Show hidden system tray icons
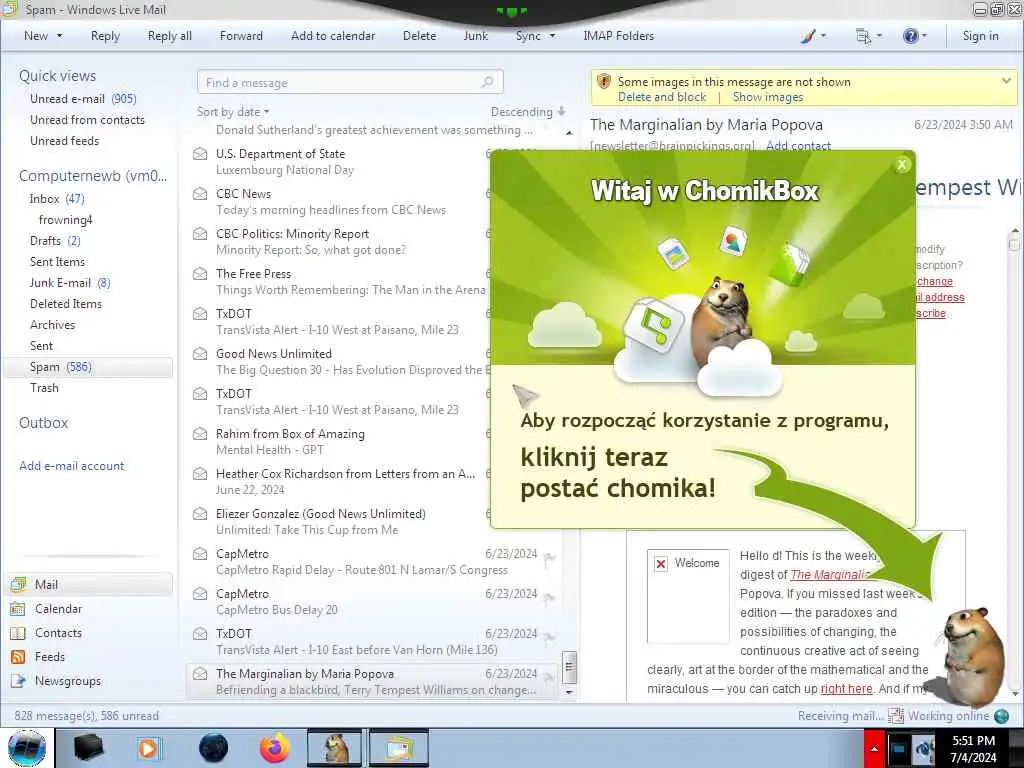This screenshot has height=768, width=1024. 873,748
